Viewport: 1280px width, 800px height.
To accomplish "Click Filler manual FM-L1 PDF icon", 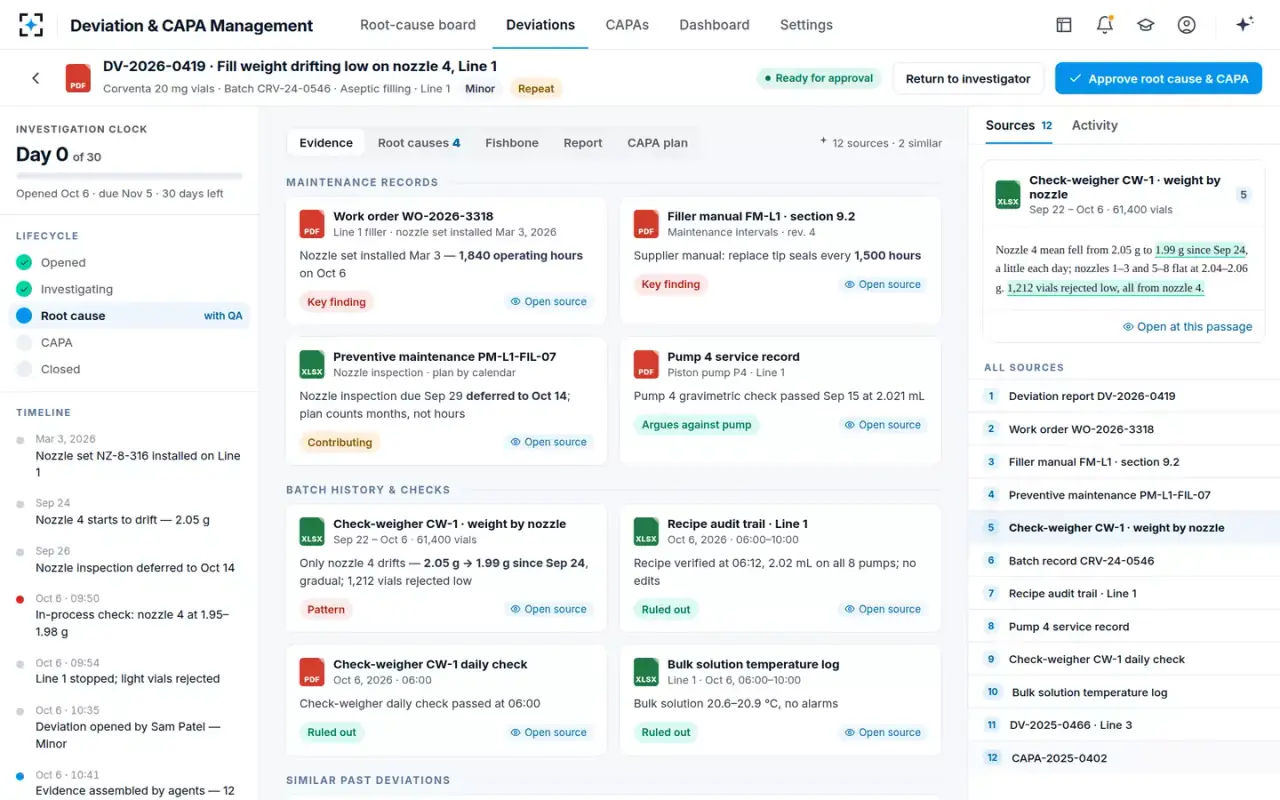I will pos(646,223).
